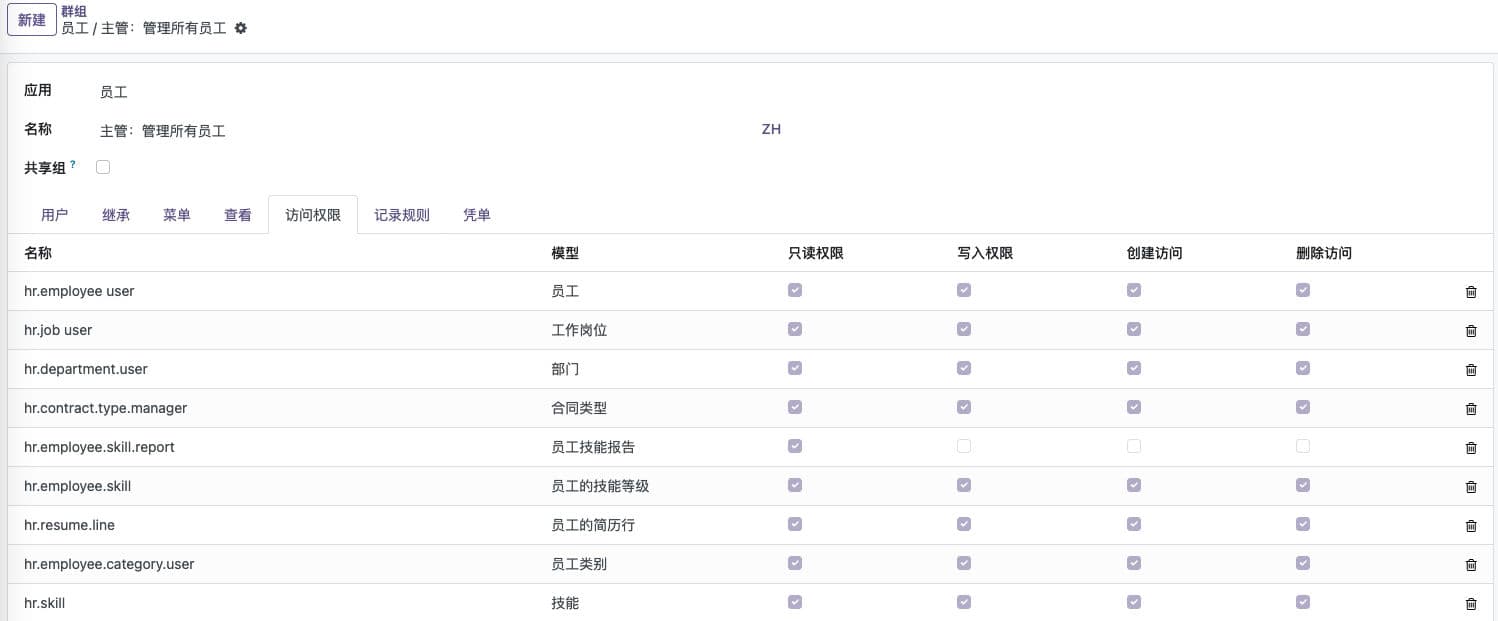Click the gear icon beside the breadcrumb title
The height and width of the screenshot is (621, 1498).
point(241,29)
